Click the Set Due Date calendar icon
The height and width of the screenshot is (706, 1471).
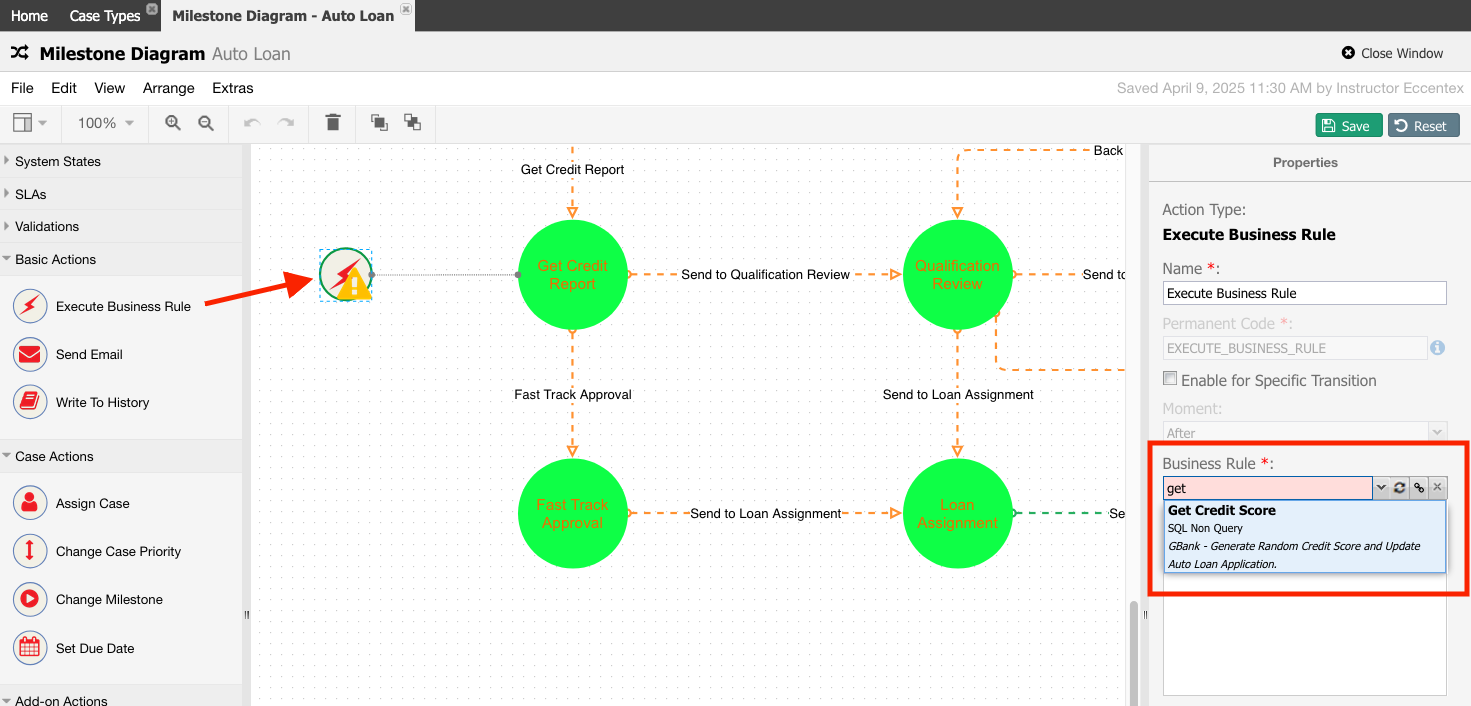[x=30, y=648]
